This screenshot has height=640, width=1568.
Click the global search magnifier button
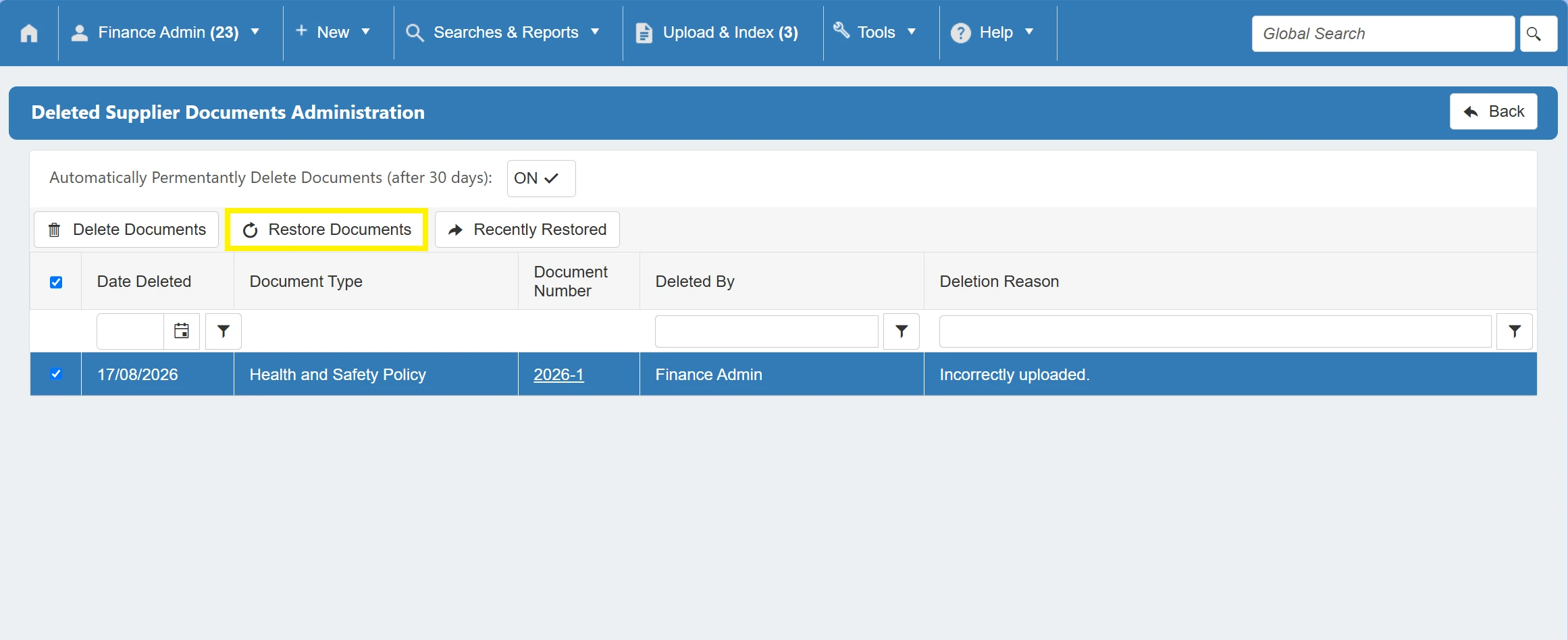1538,33
